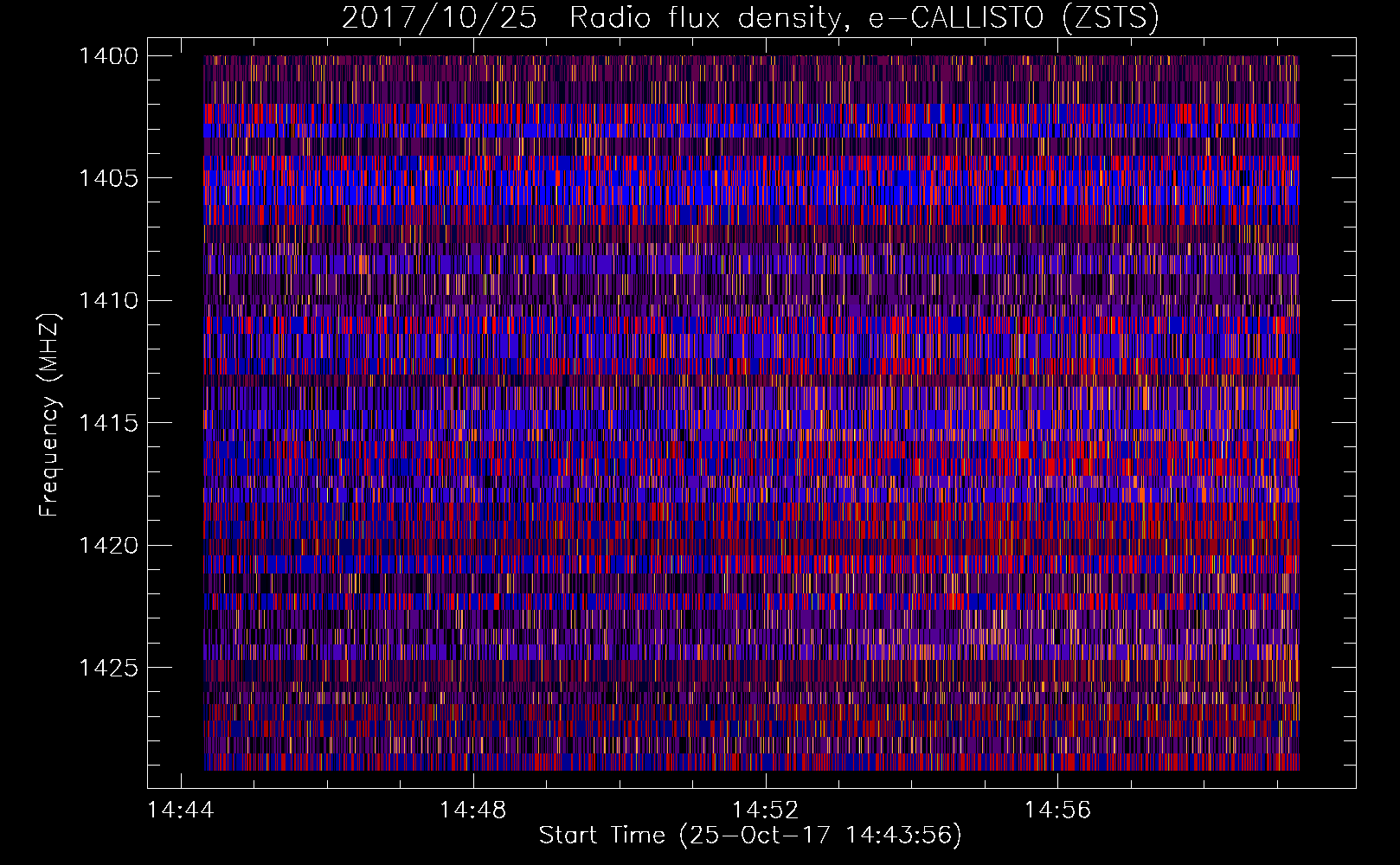Click the 1425 frequency tick label

(108, 668)
